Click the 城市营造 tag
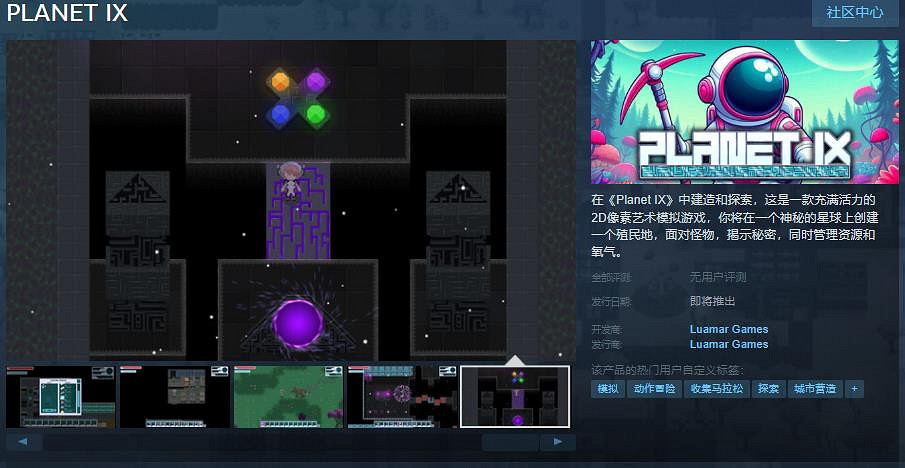 pos(815,389)
